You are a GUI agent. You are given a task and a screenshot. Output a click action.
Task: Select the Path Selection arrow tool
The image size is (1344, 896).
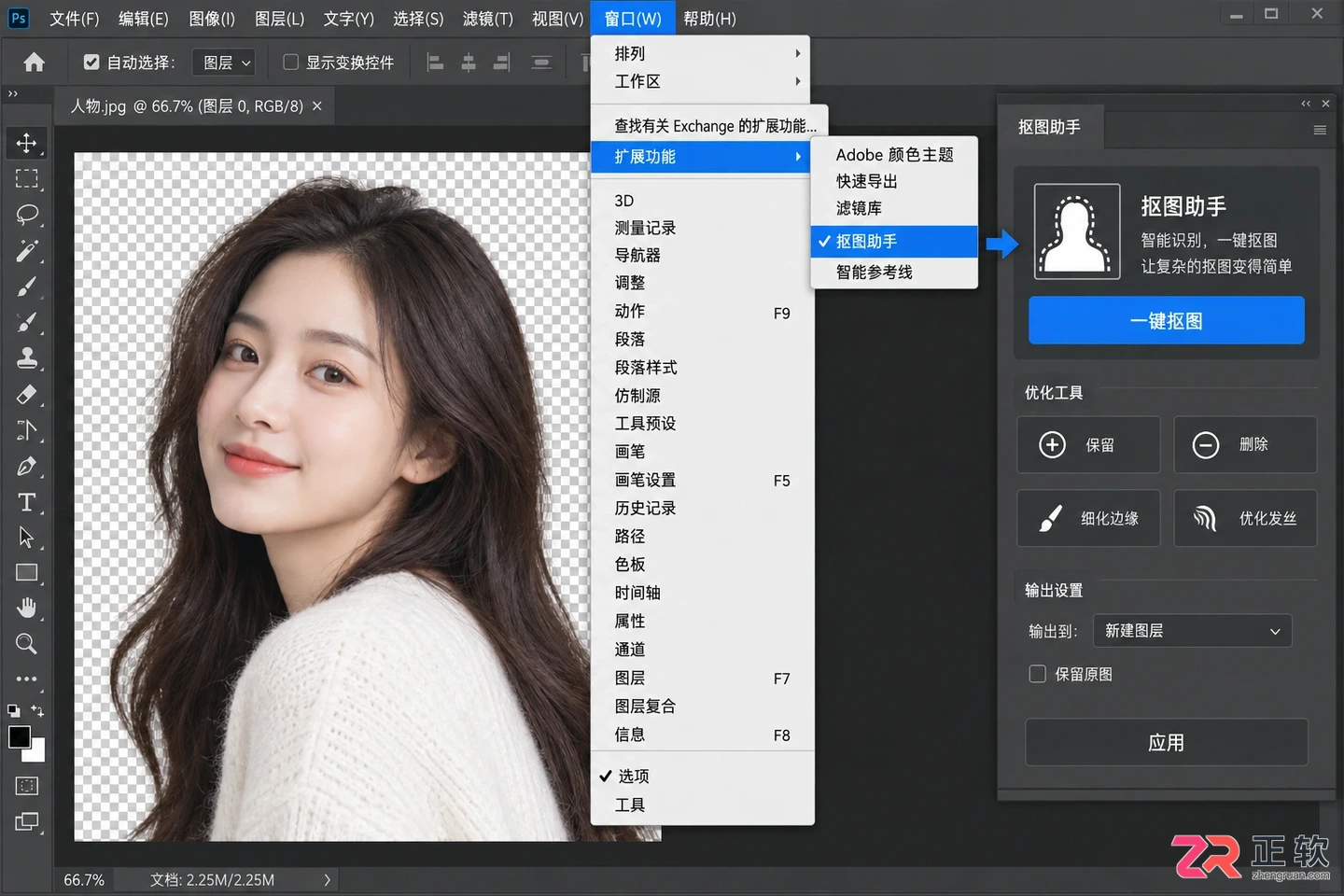(26, 538)
